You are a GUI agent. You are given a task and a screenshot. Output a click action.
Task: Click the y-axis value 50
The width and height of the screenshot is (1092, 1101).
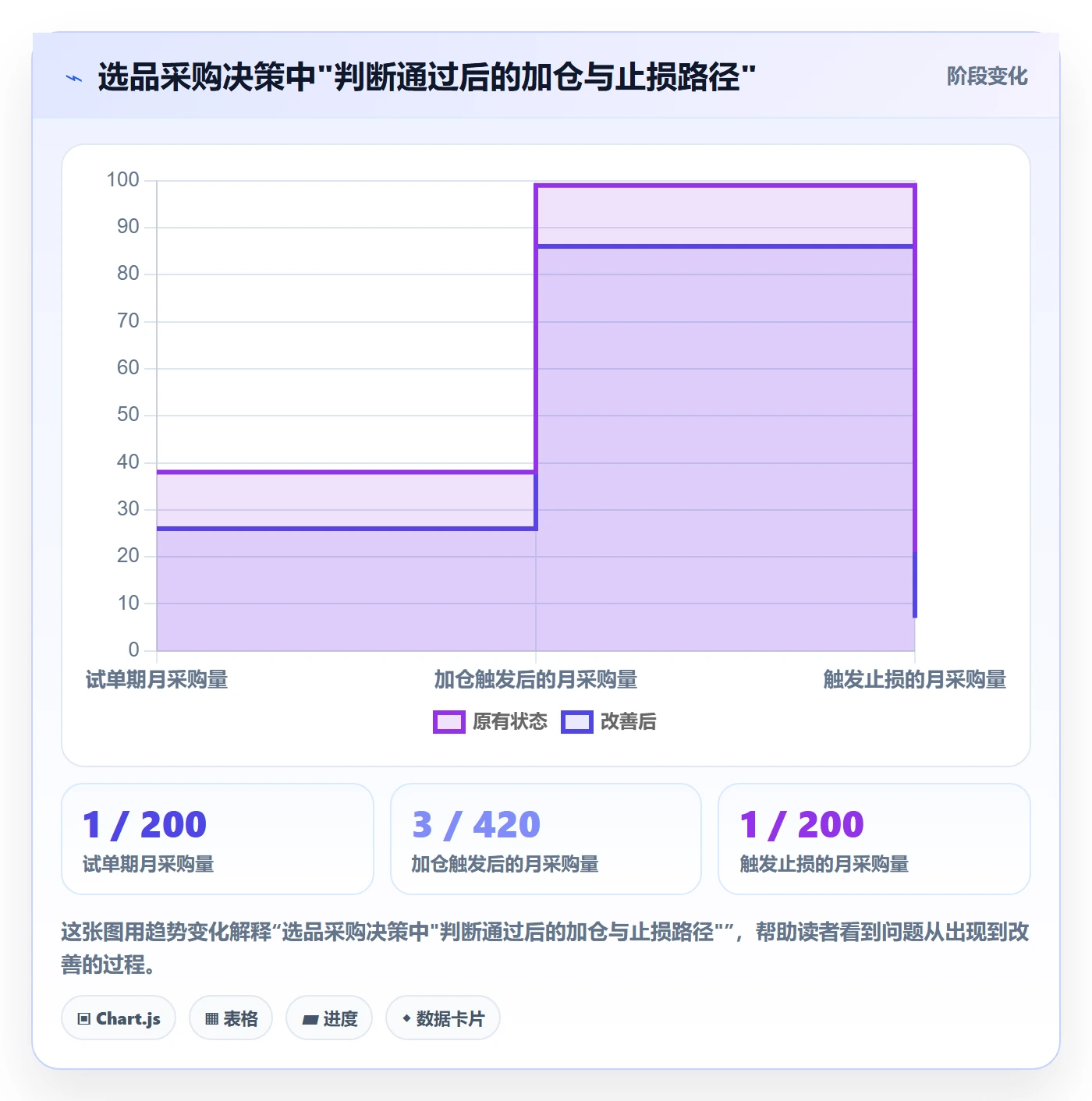point(128,415)
